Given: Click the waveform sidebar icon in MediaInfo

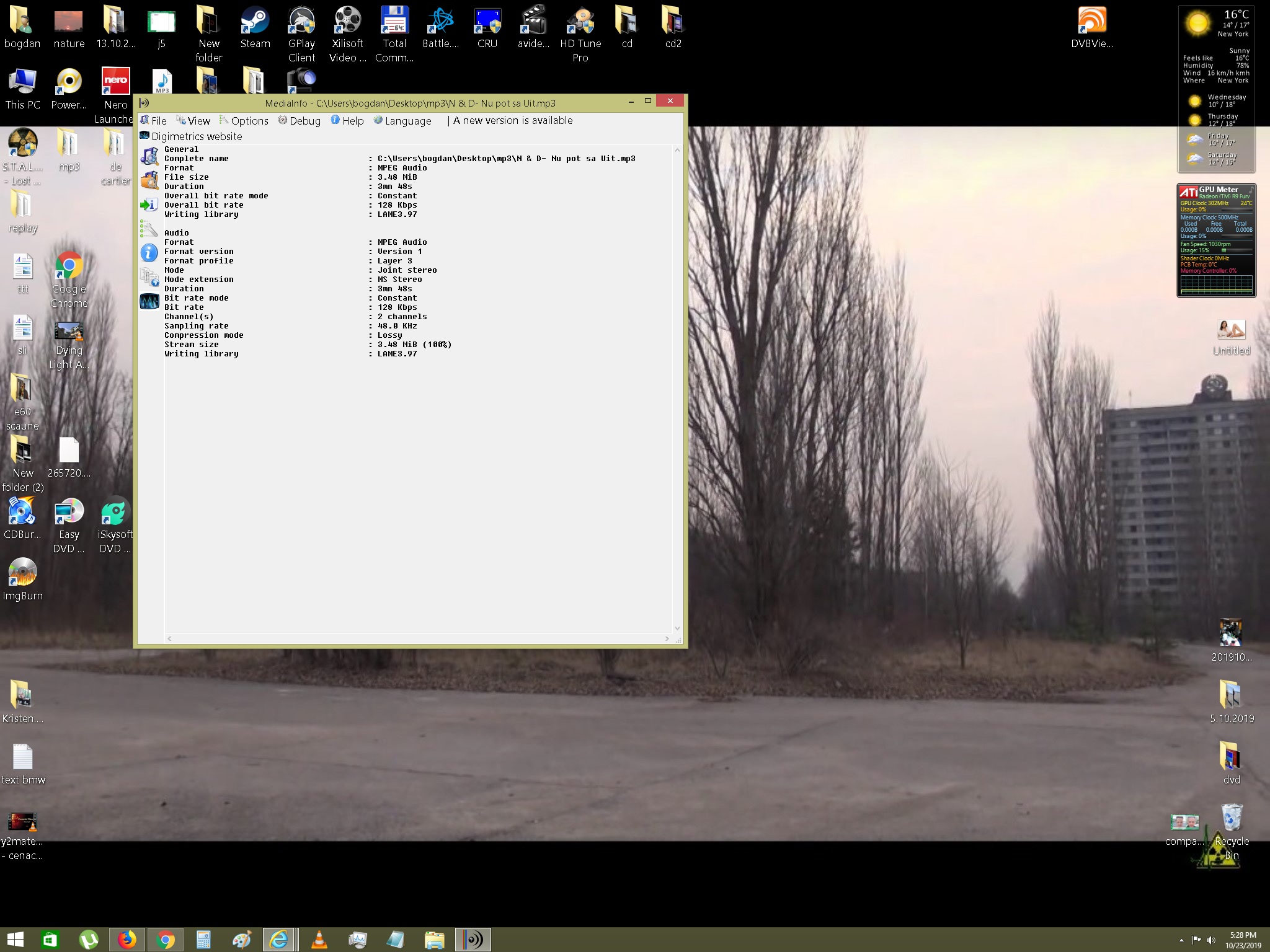Looking at the screenshot, I should (x=149, y=301).
